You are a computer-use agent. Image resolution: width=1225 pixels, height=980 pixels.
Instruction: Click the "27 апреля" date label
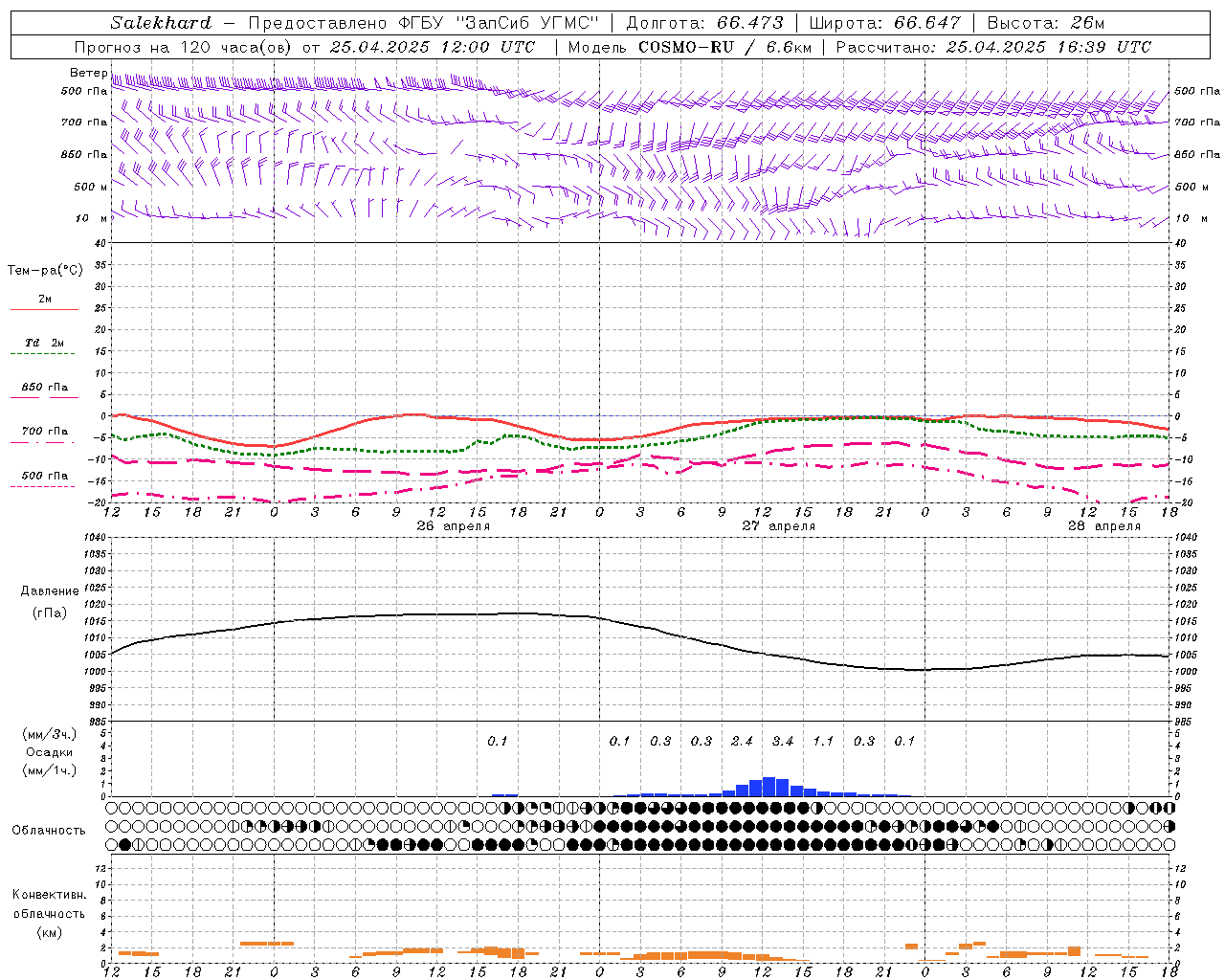[x=778, y=526]
